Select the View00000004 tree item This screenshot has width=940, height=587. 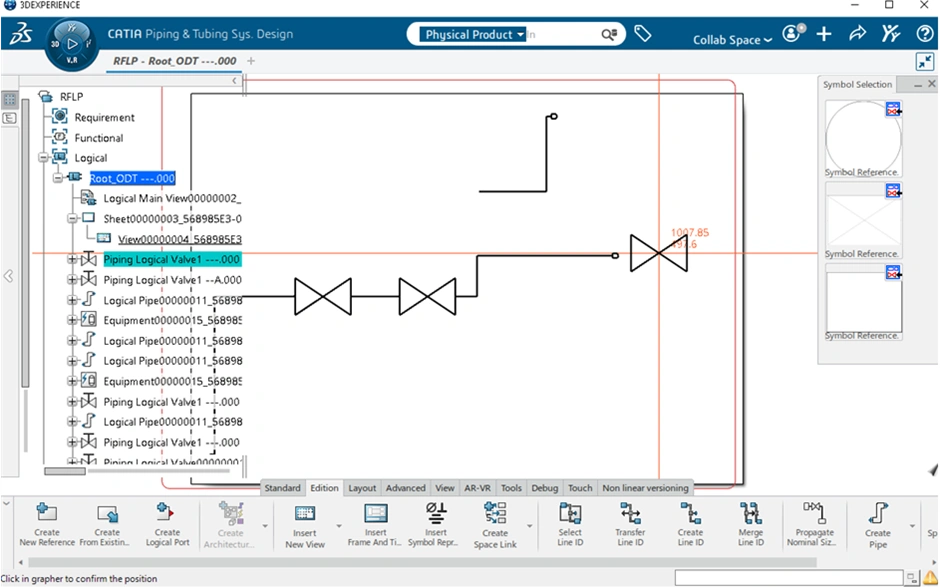coord(180,239)
